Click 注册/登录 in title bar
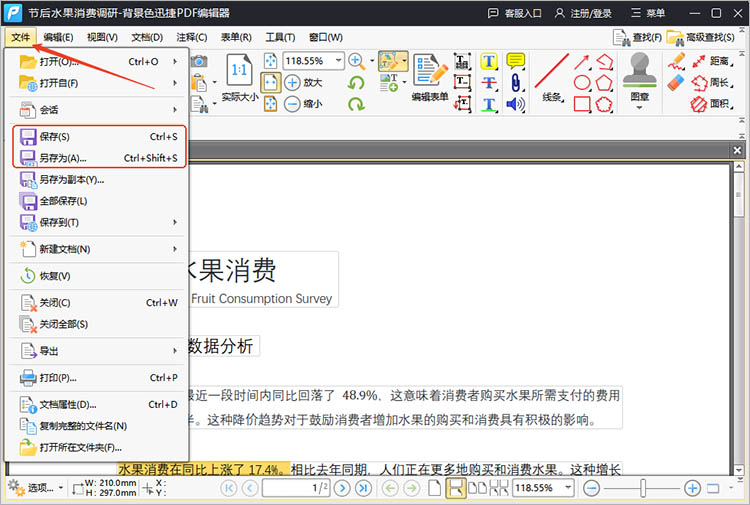750x505 pixels. 584,13
